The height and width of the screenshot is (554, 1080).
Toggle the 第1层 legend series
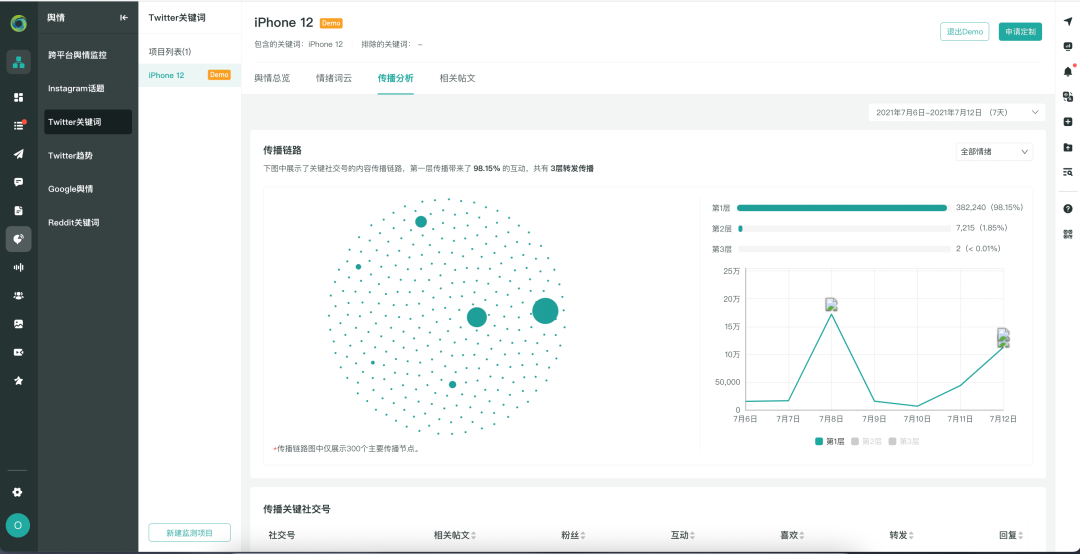829,441
